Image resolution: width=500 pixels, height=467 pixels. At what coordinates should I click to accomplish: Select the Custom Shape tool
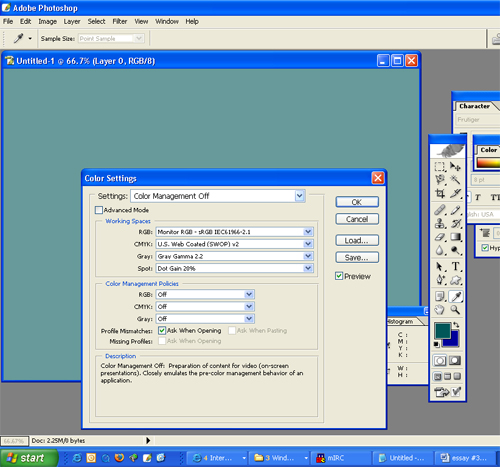tap(455, 280)
